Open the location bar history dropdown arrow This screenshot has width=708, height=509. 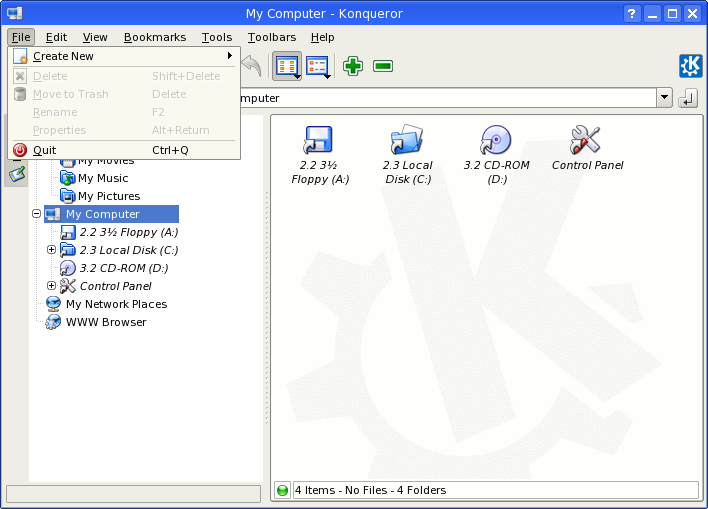pyautogui.click(x=664, y=98)
